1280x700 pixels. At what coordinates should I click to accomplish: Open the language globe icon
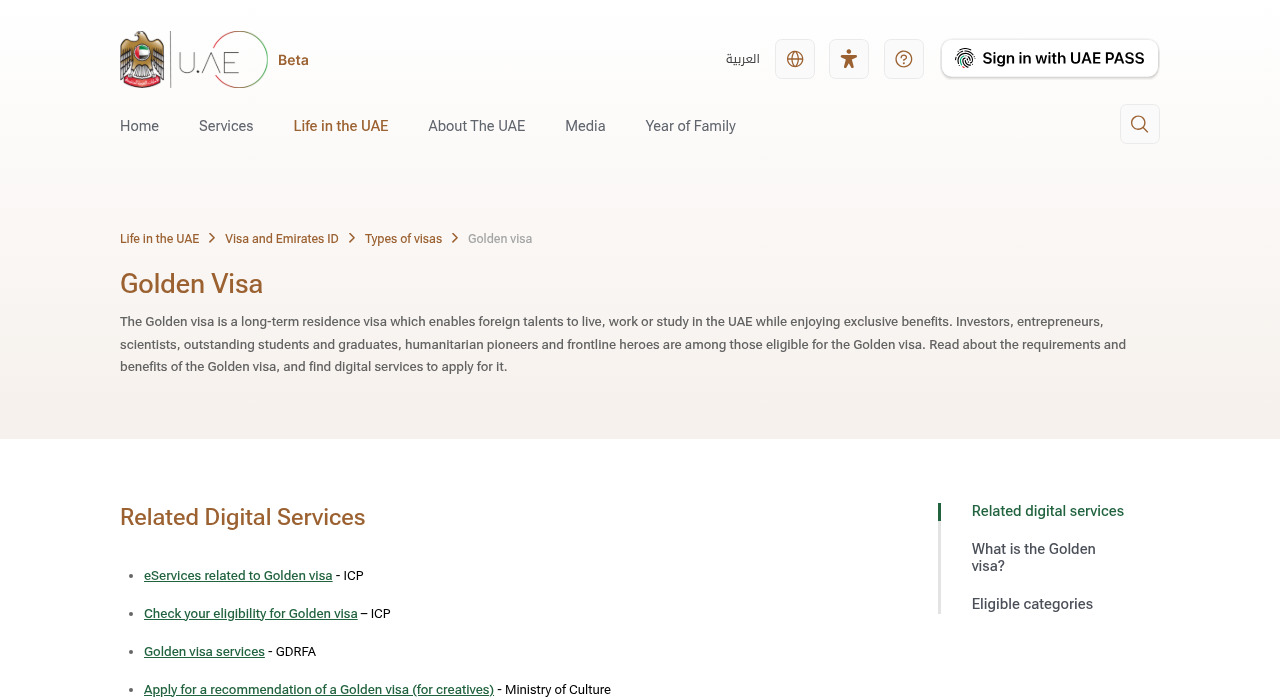click(795, 59)
